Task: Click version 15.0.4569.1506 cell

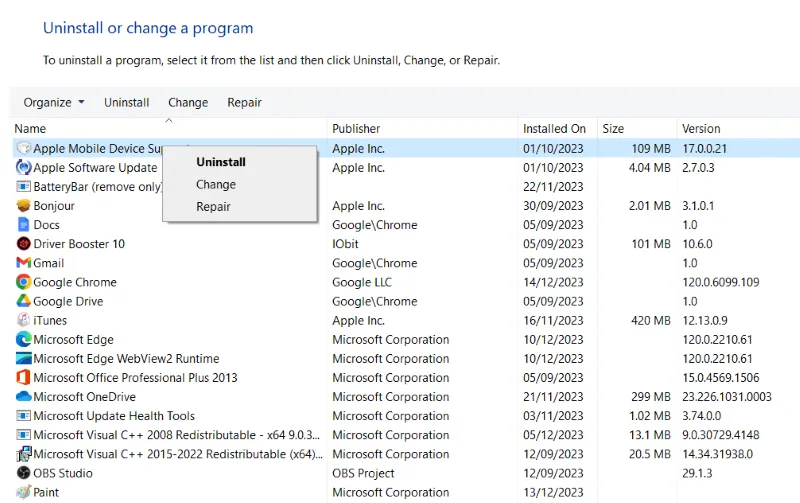Action: pos(721,378)
